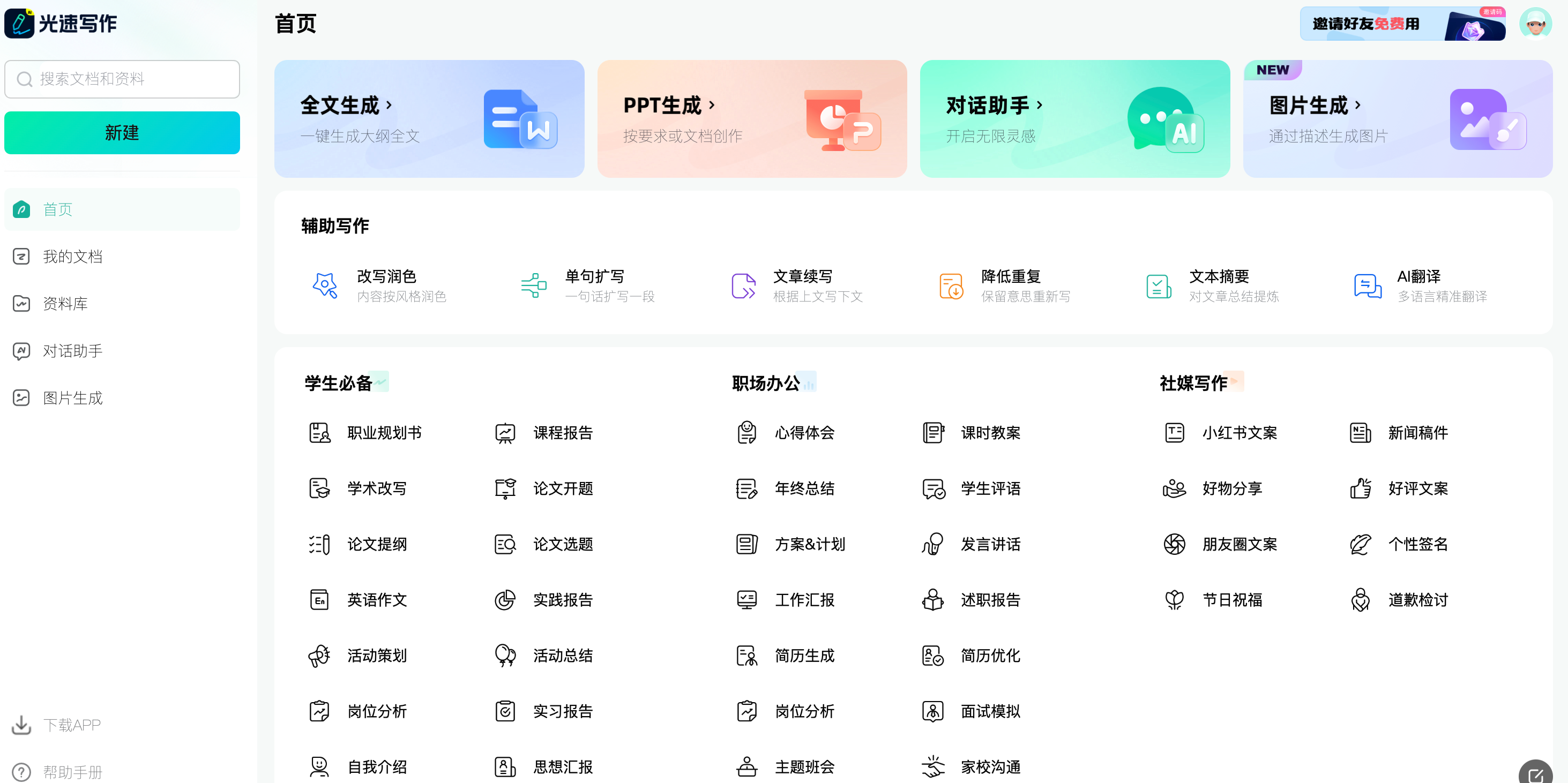Select the 文章续写 article continuation tool
The width and height of the screenshot is (1568, 783).
(x=802, y=285)
